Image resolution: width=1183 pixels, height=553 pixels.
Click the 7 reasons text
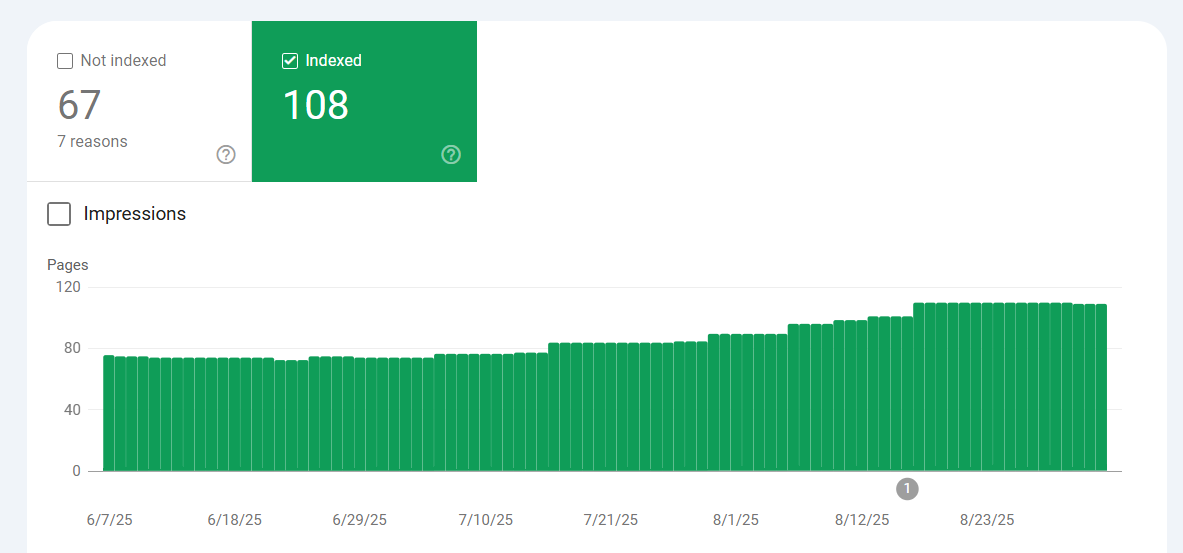click(x=92, y=141)
